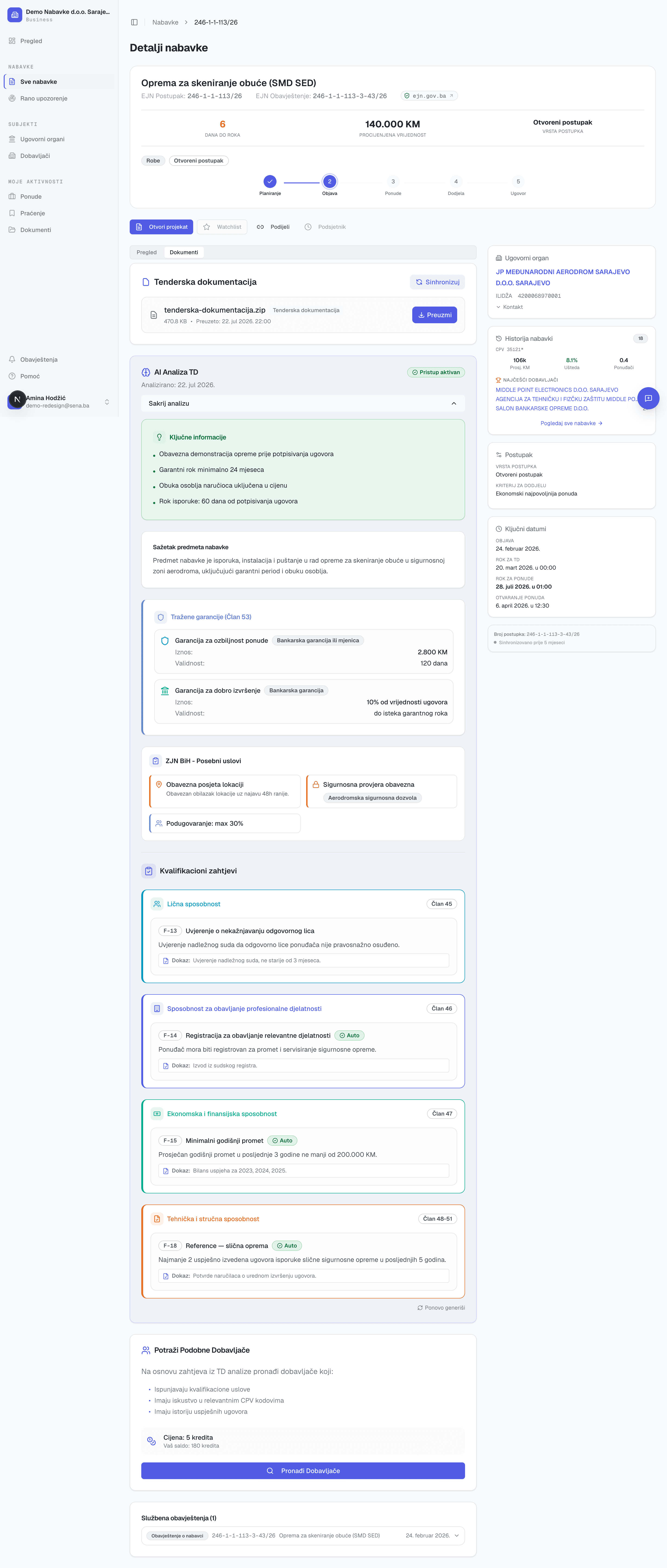Expand the Kontakt details
The height and width of the screenshot is (1568, 667).
(x=509, y=307)
